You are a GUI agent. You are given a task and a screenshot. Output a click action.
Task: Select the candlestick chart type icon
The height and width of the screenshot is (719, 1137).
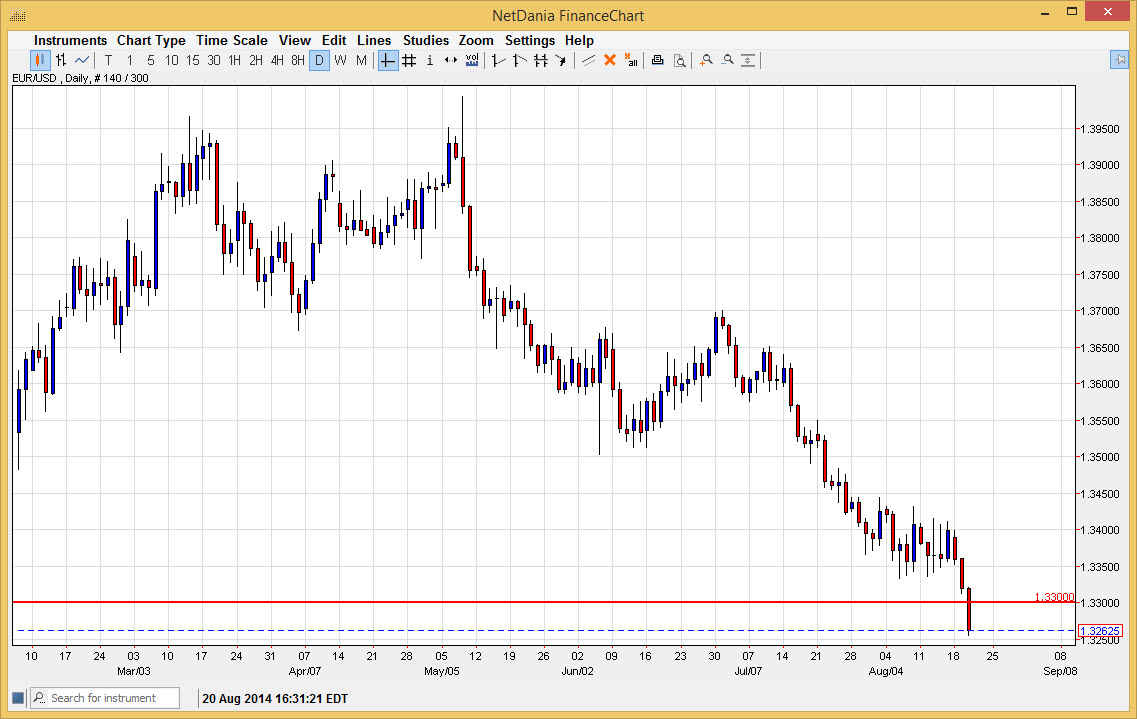40,60
